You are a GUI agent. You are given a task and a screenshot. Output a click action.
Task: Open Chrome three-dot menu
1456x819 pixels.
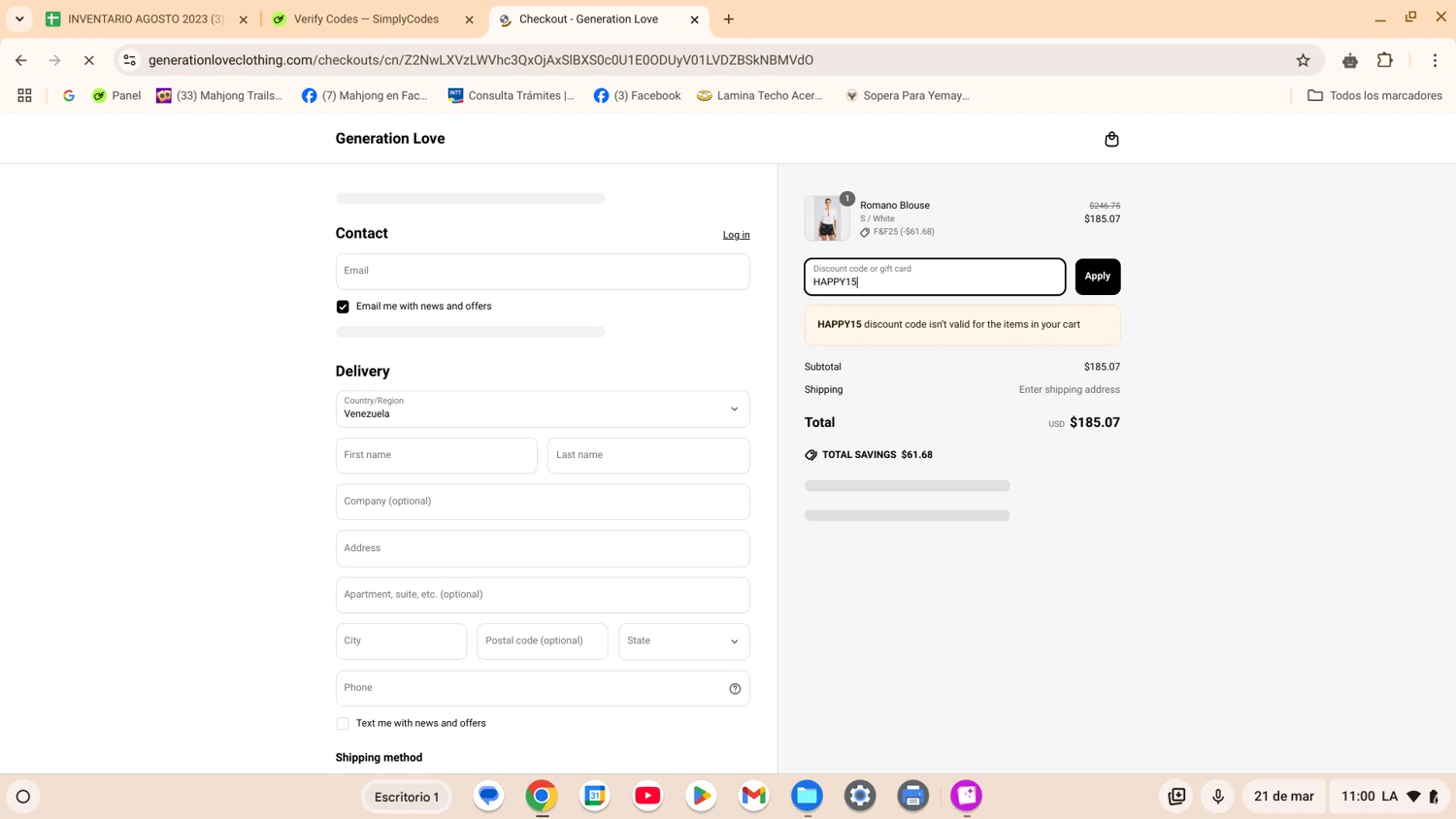click(x=1435, y=60)
